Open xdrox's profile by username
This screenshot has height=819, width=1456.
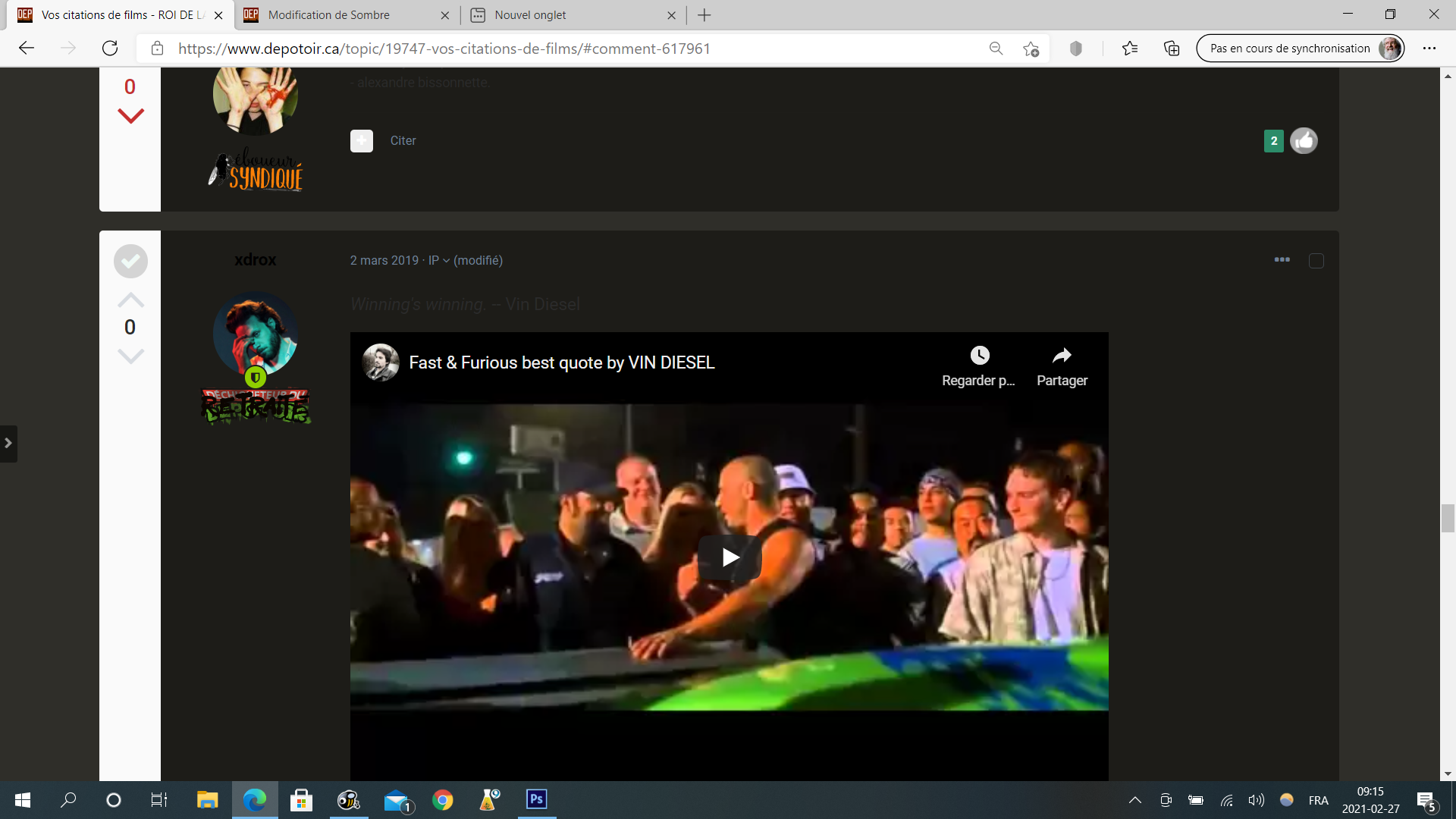256,259
